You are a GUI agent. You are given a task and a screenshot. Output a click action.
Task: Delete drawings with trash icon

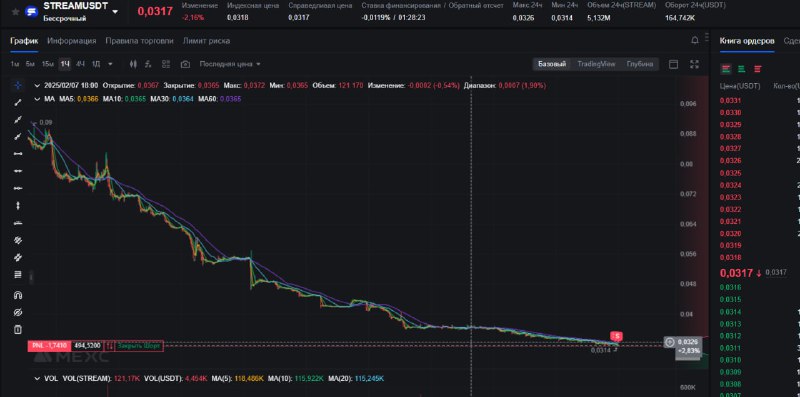[18, 329]
